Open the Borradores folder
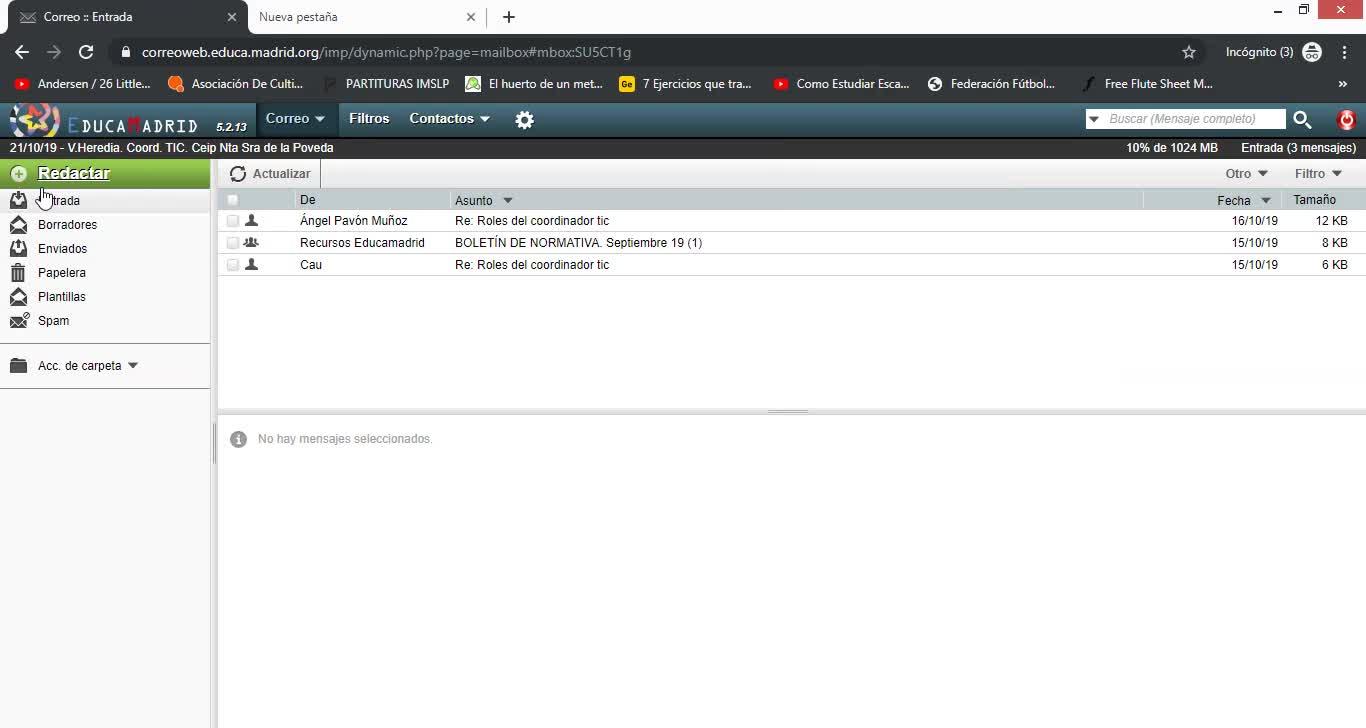Viewport: 1366px width, 728px height. pos(67,225)
